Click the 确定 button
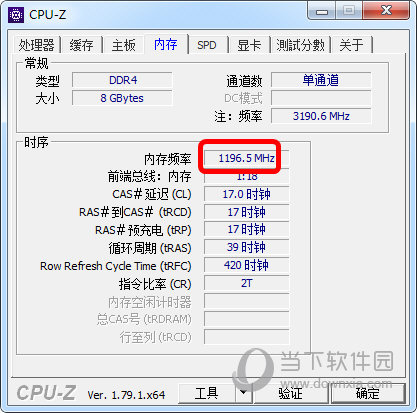The height and width of the screenshot is (413, 417). (367, 393)
